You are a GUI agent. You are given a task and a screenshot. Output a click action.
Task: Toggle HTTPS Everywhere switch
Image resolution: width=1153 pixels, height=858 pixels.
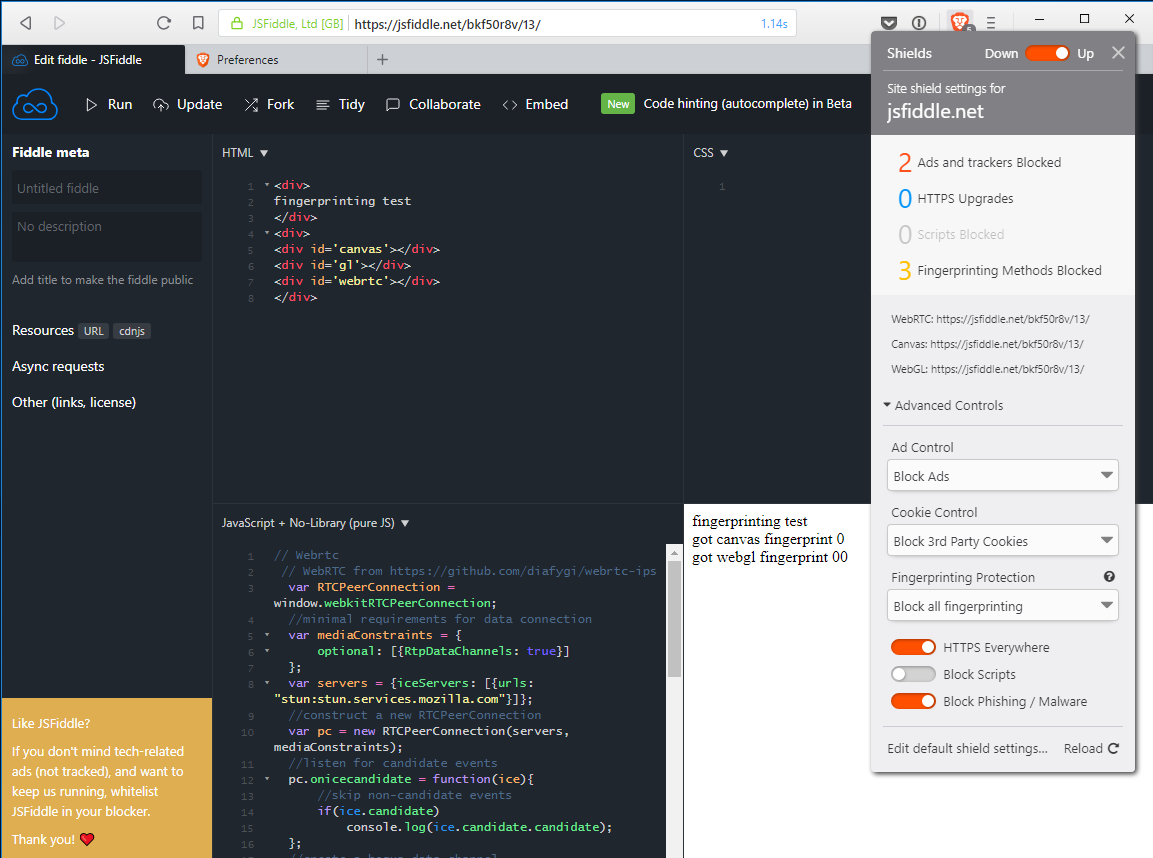coord(913,647)
